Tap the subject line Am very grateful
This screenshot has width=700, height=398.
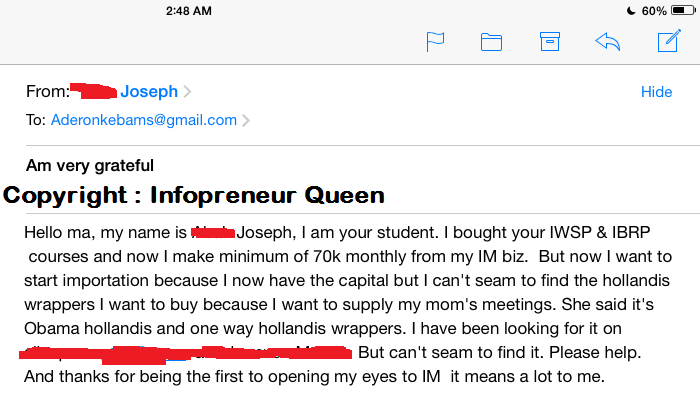90,166
